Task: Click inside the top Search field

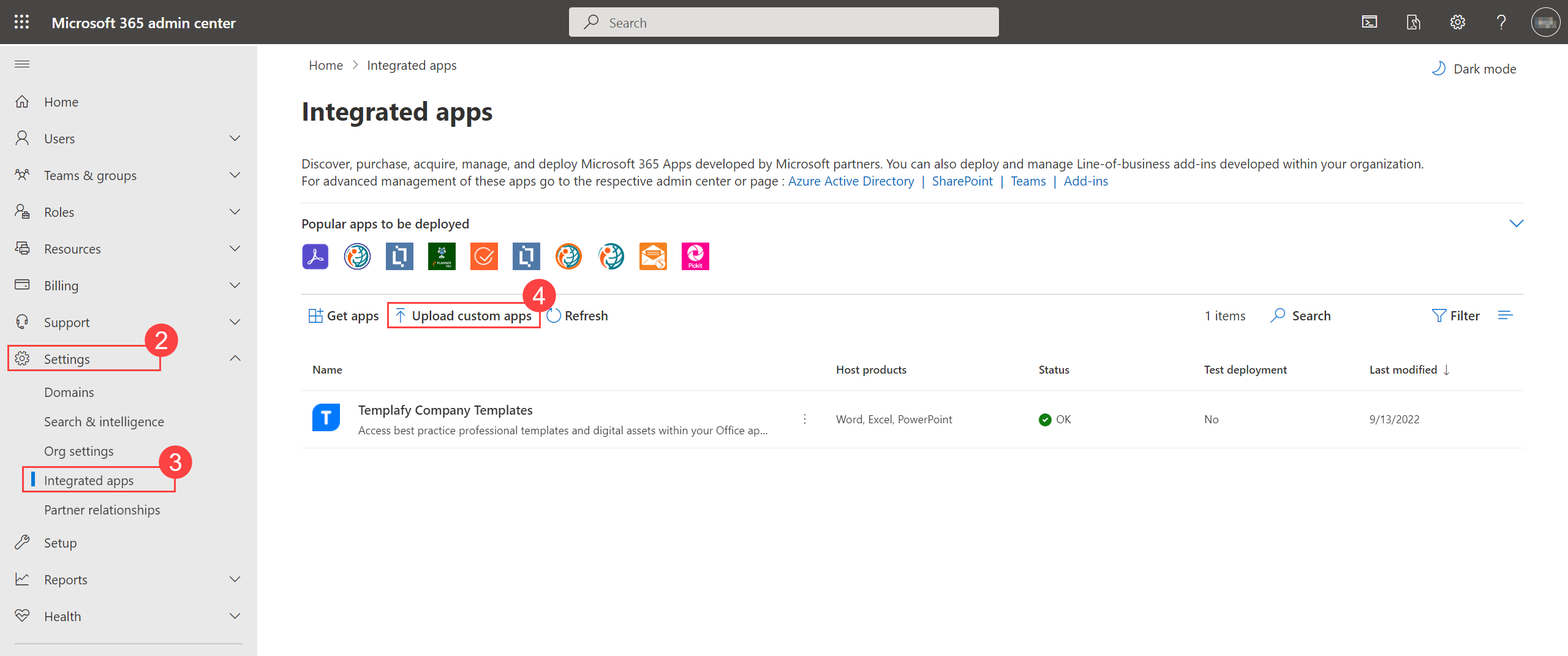Action: (x=784, y=22)
